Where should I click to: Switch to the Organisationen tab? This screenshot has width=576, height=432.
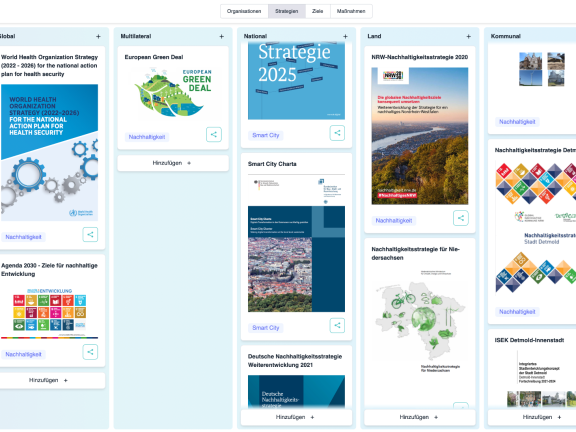(x=244, y=11)
